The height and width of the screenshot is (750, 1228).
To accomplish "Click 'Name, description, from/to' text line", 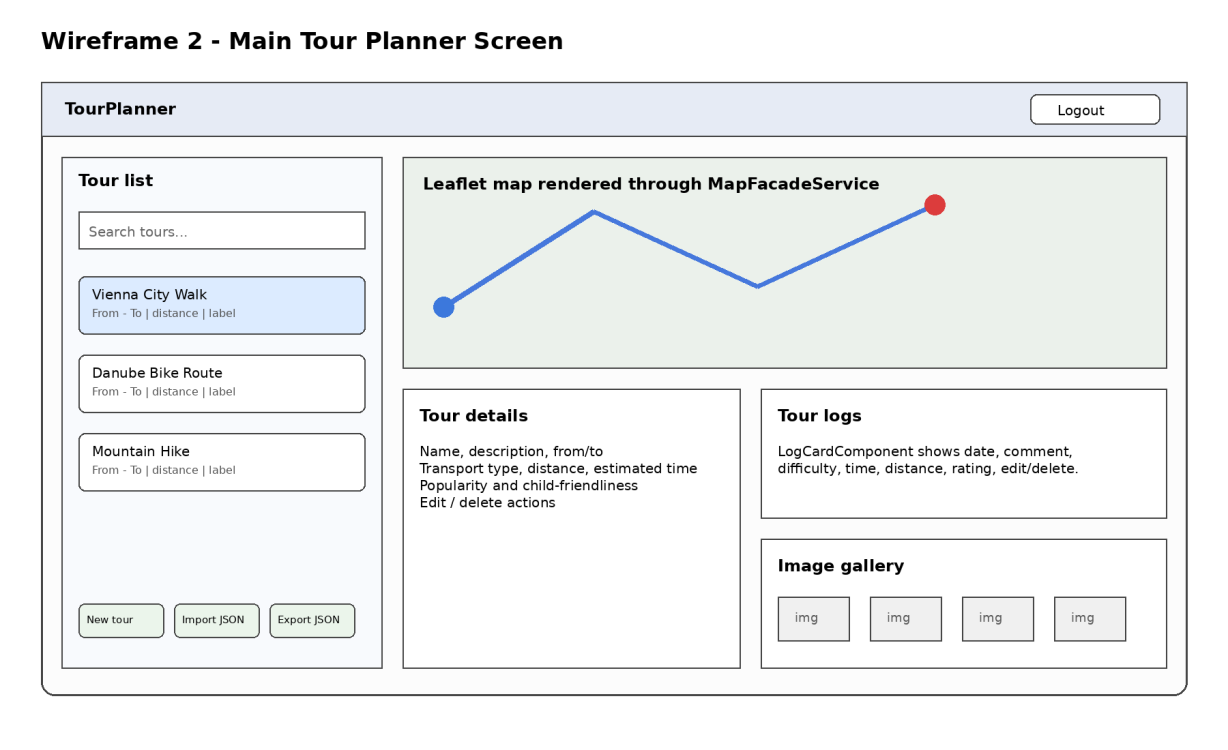I will (x=512, y=452).
